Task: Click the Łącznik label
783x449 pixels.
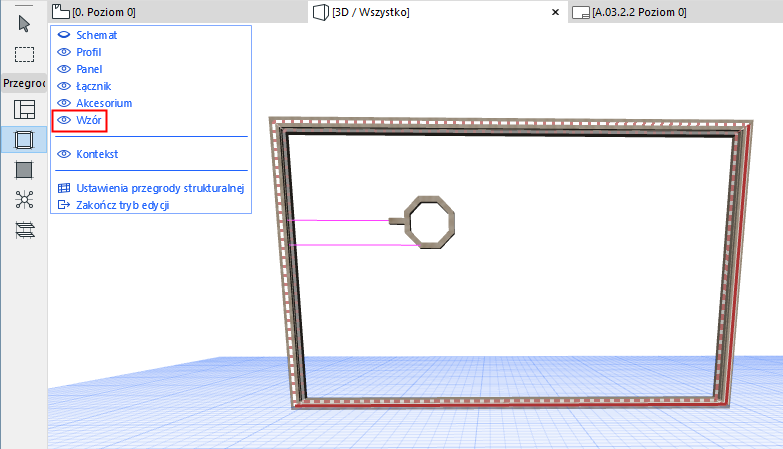Action: click(x=93, y=86)
